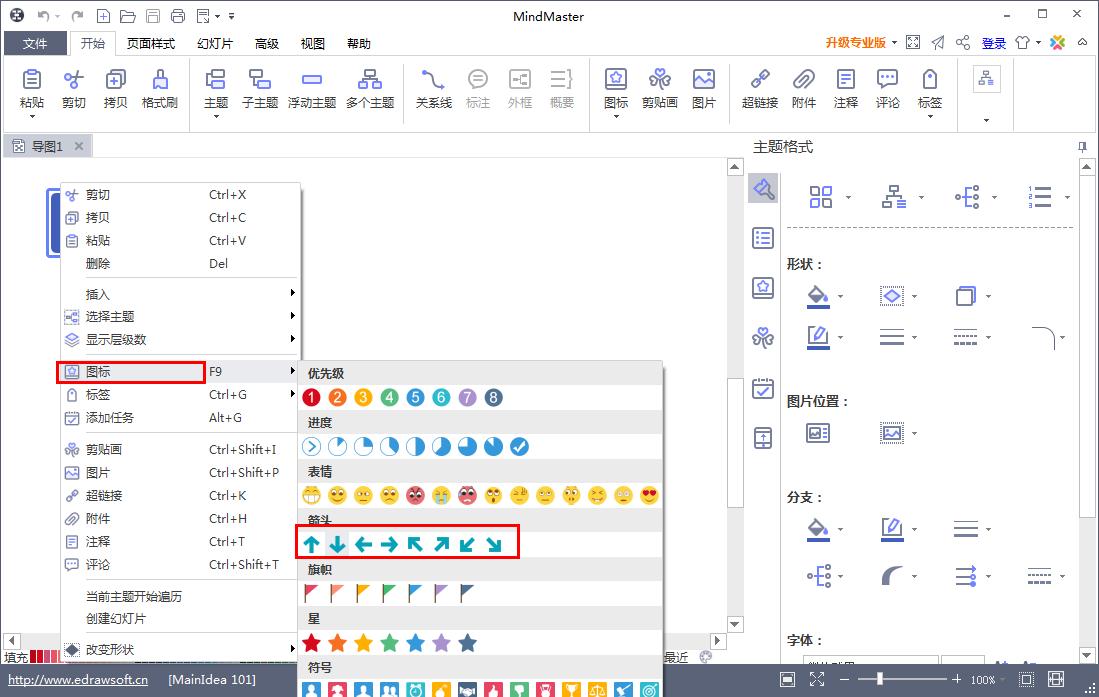The image size is (1099, 697).
Task: Expand the 显示层级数 submenu
Action: pos(180,339)
